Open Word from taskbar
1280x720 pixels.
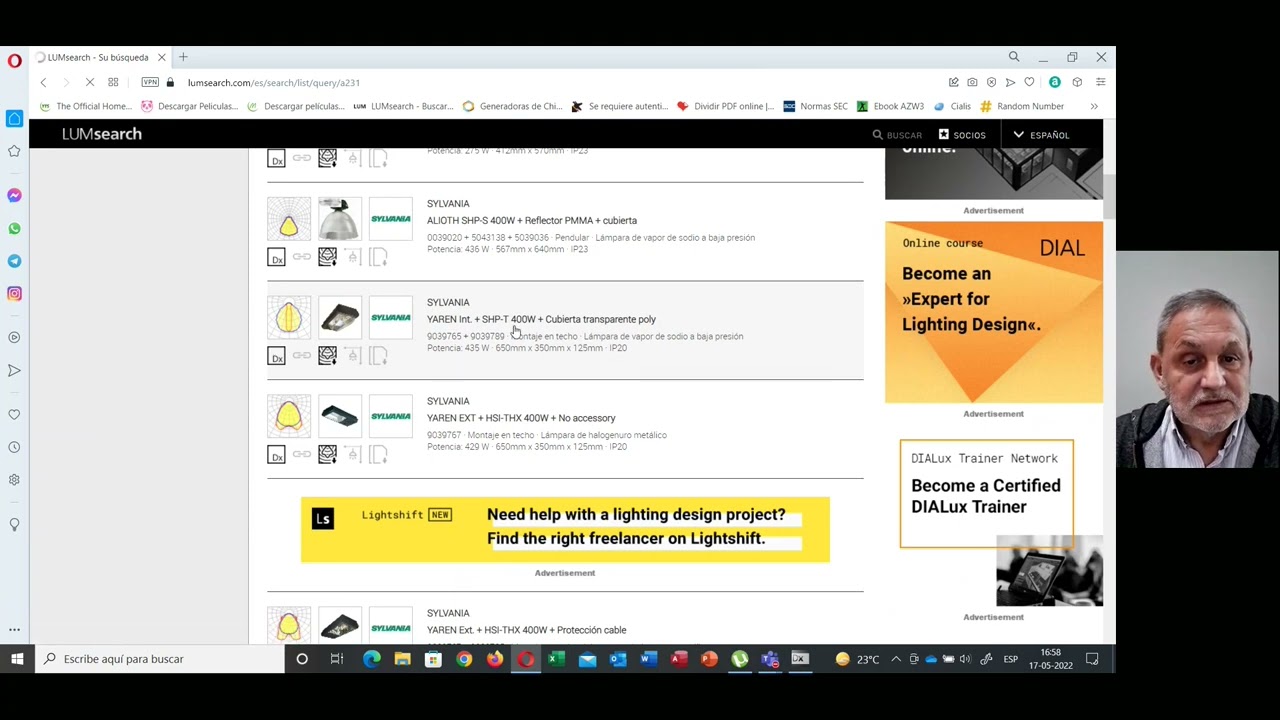(x=648, y=659)
